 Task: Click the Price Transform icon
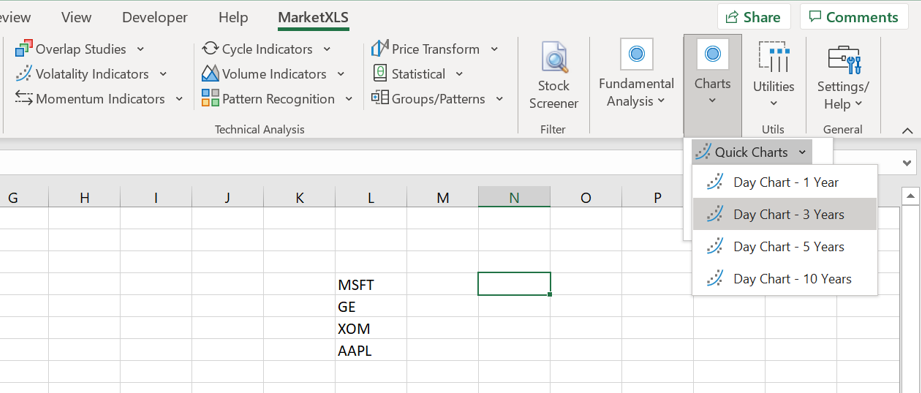pyautogui.click(x=380, y=48)
